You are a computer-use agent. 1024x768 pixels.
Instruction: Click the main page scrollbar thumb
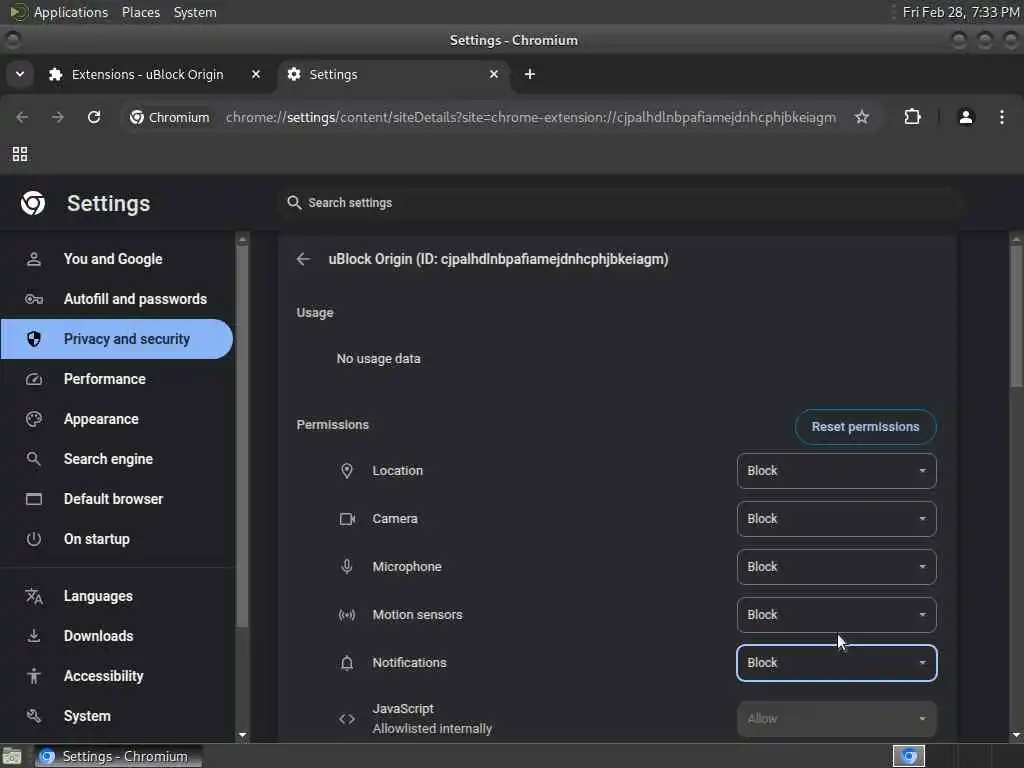tap(1016, 317)
